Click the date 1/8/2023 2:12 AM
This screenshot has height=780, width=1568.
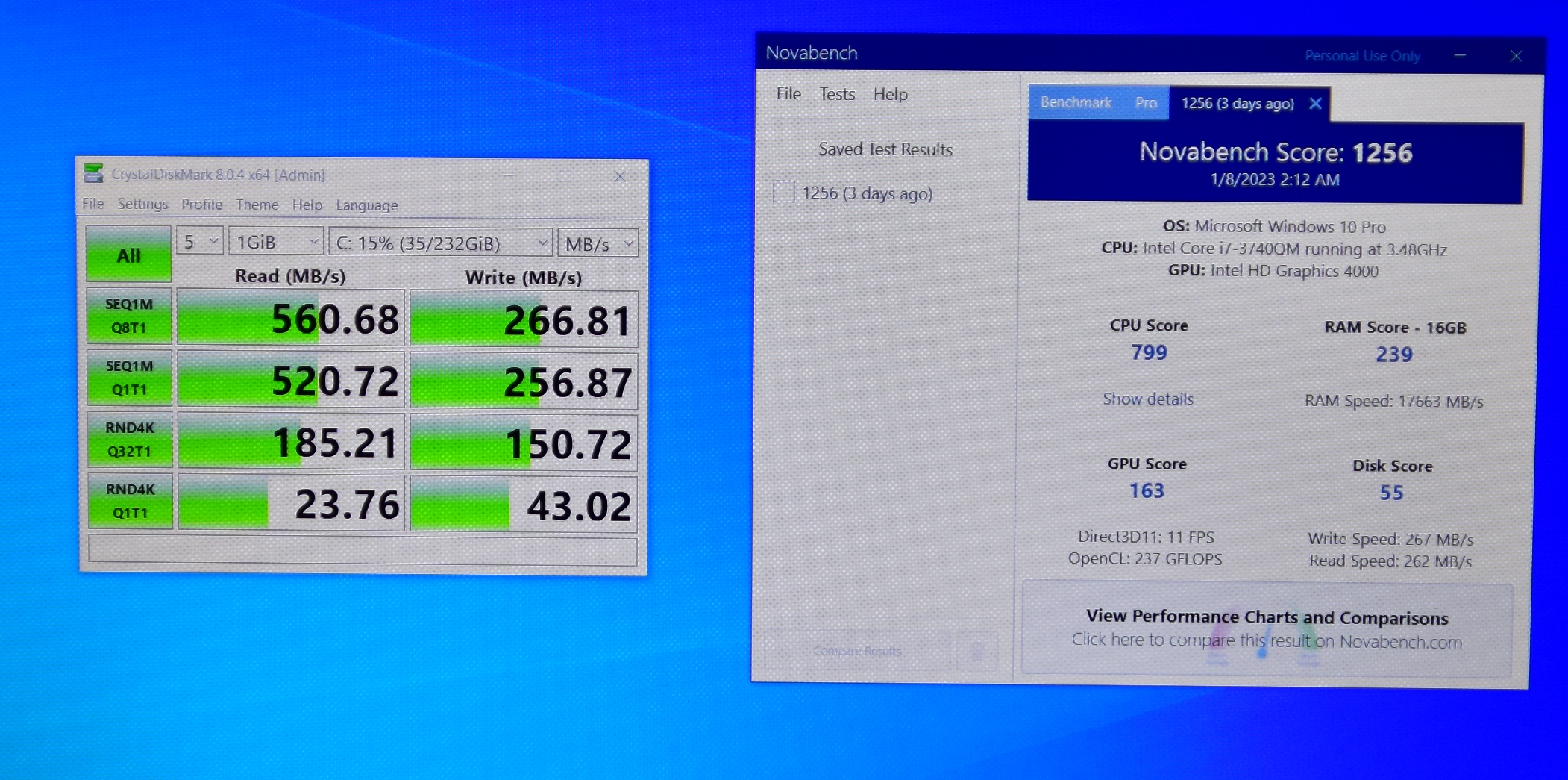click(x=1275, y=180)
